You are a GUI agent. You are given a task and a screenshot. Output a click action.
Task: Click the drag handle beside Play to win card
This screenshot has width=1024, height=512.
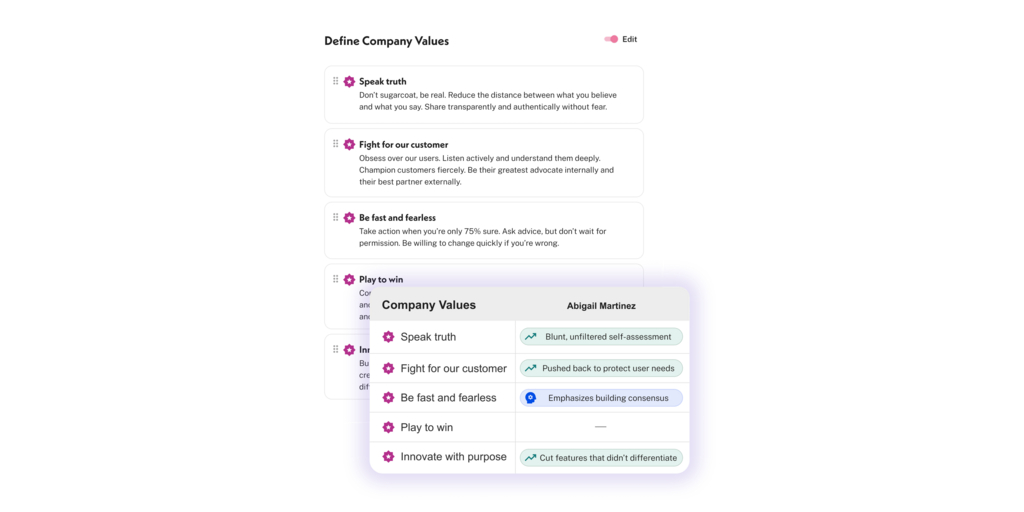pyautogui.click(x=336, y=279)
